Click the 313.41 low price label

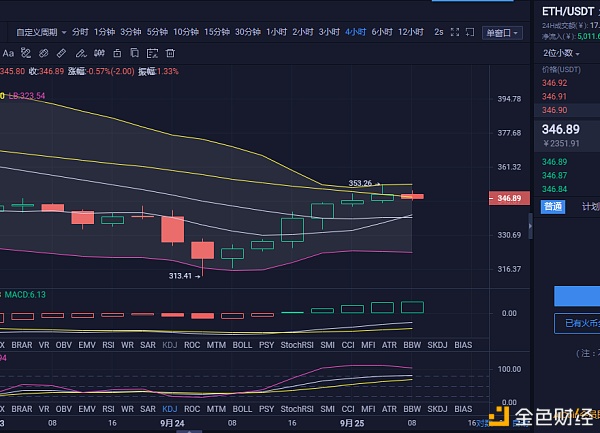click(x=180, y=276)
